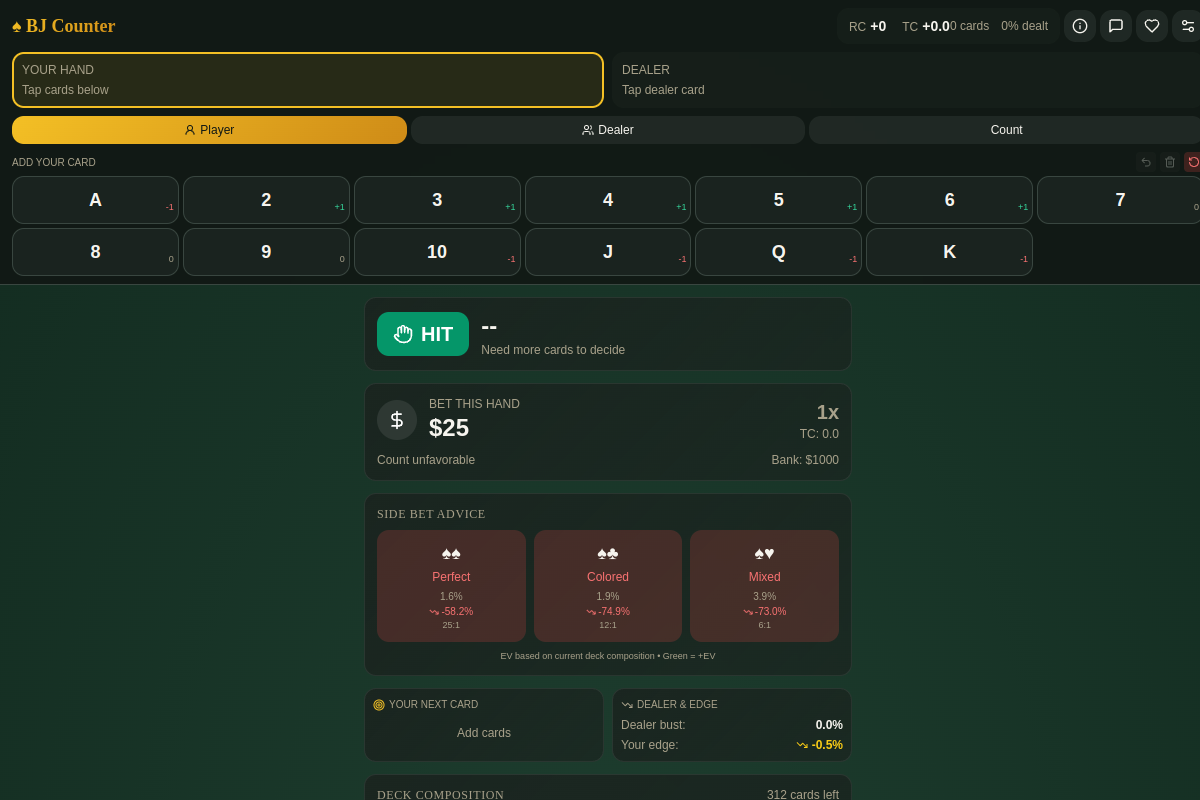Add an Ace card

click(x=95, y=200)
